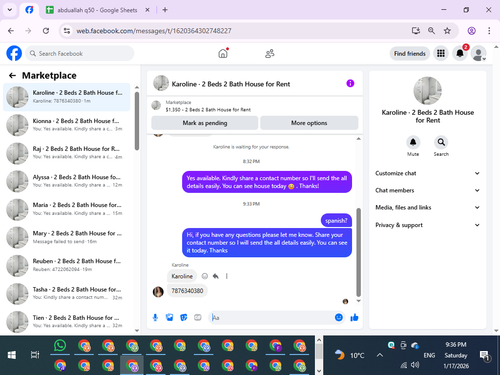Image resolution: width=500 pixels, height=375 pixels.
Task: Focus the Aa message input box
Action: [x=272, y=317]
